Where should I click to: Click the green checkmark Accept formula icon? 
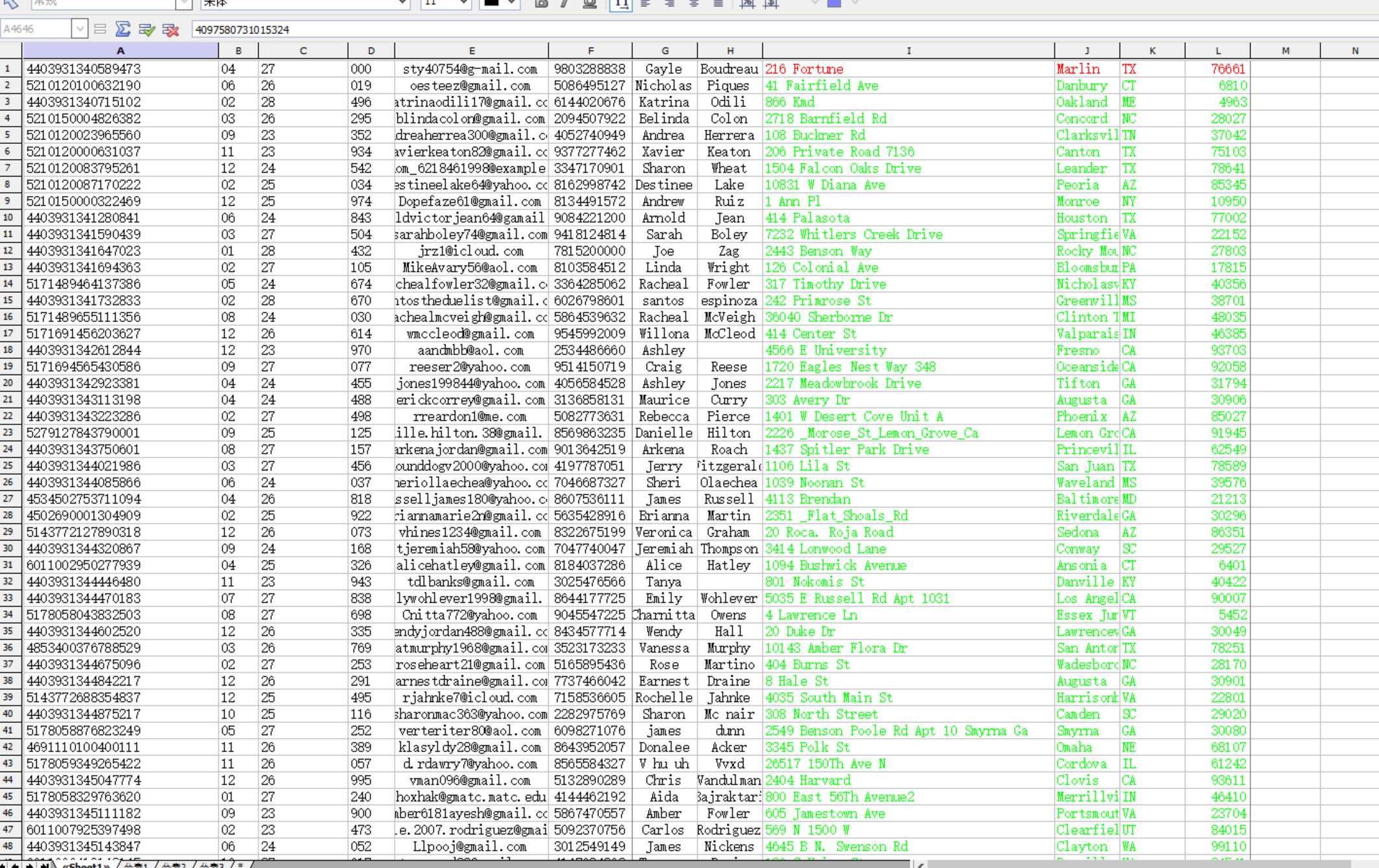[x=147, y=29]
